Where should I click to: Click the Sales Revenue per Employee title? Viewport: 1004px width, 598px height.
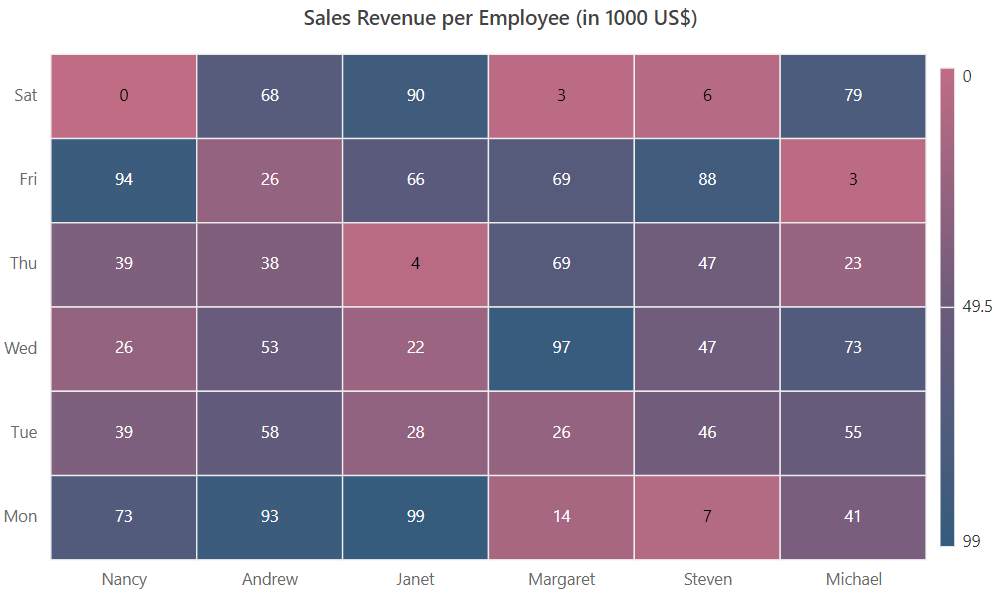pyautogui.click(x=500, y=18)
